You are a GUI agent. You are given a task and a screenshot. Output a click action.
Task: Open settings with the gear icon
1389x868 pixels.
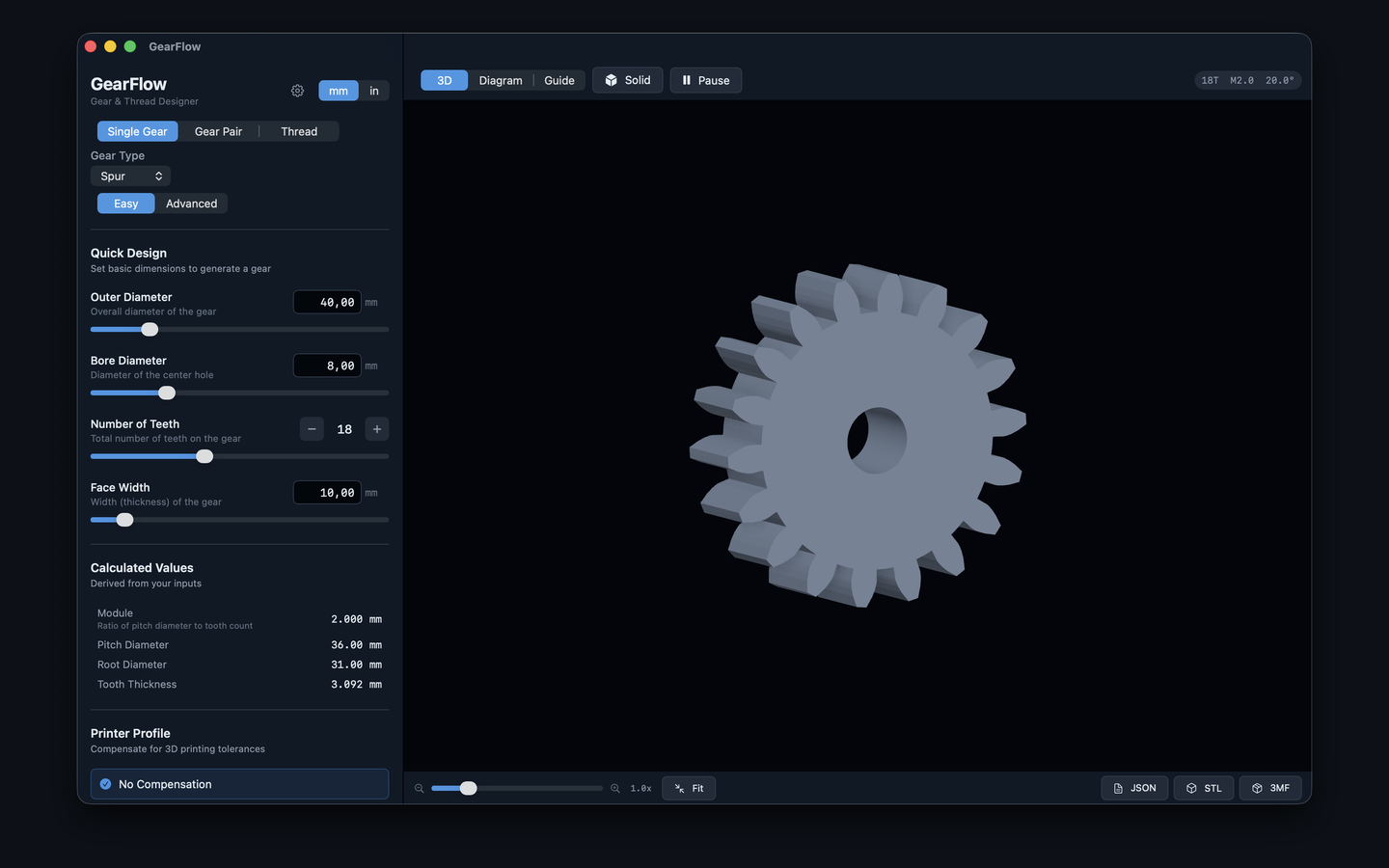click(x=297, y=91)
